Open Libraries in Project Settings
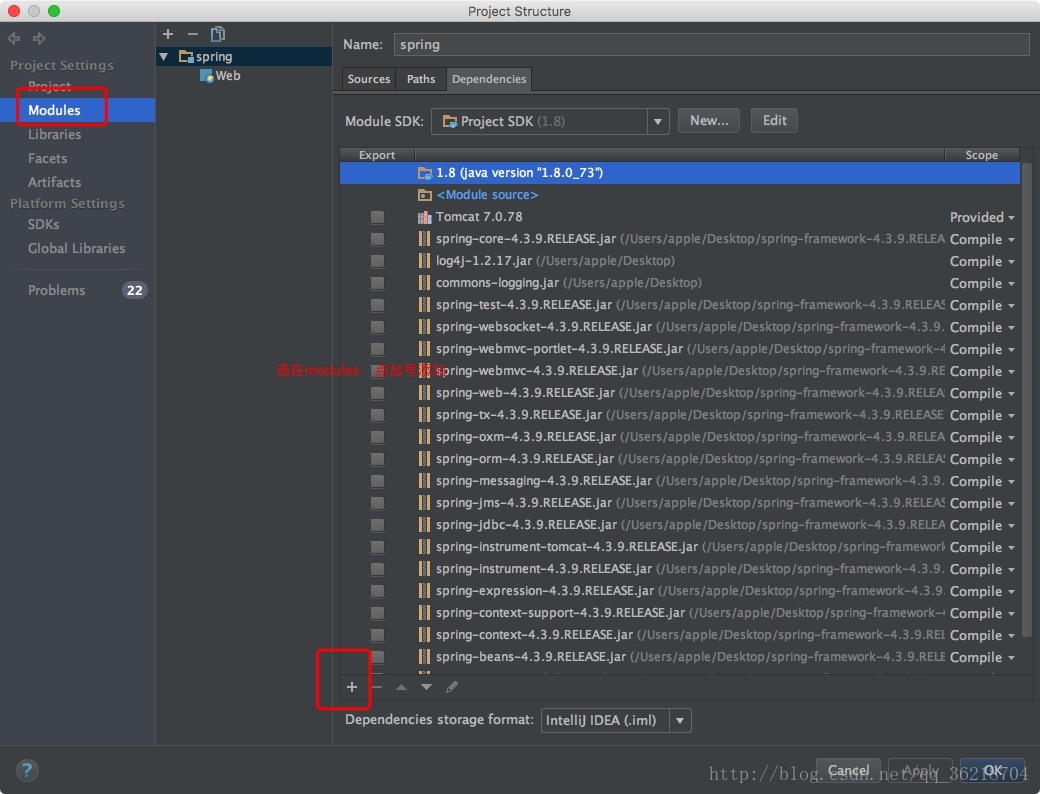Viewport: 1040px width, 794px height. [x=54, y=134]
